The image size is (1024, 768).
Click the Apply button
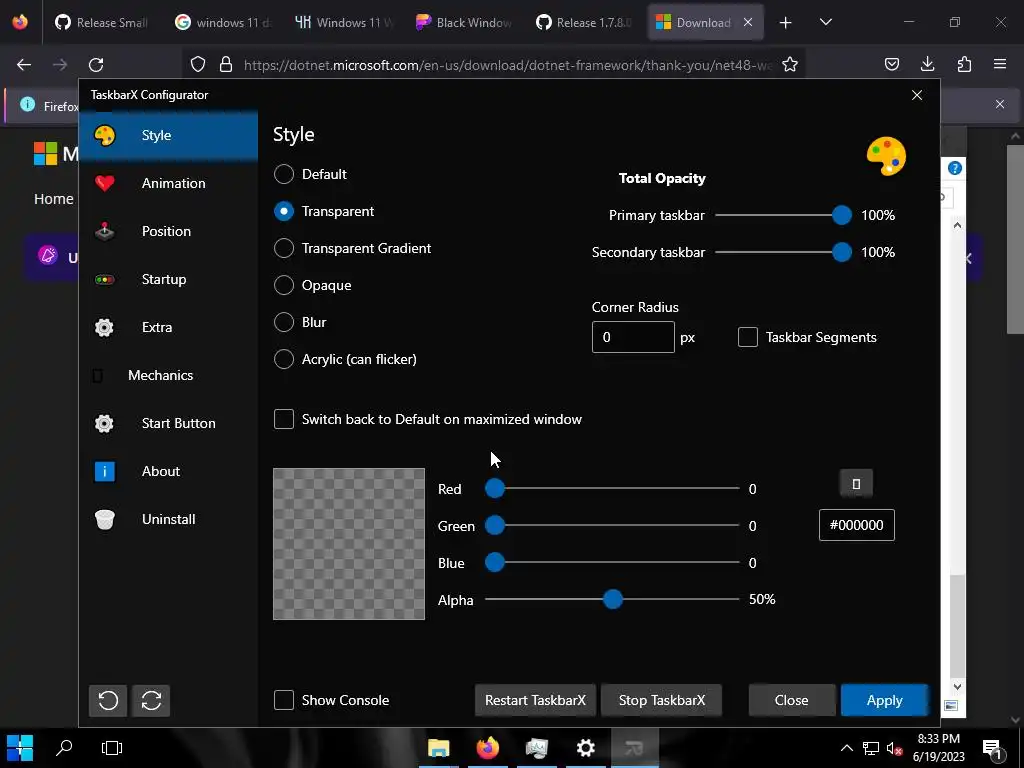pyautogui.click(x=884, y=700)
